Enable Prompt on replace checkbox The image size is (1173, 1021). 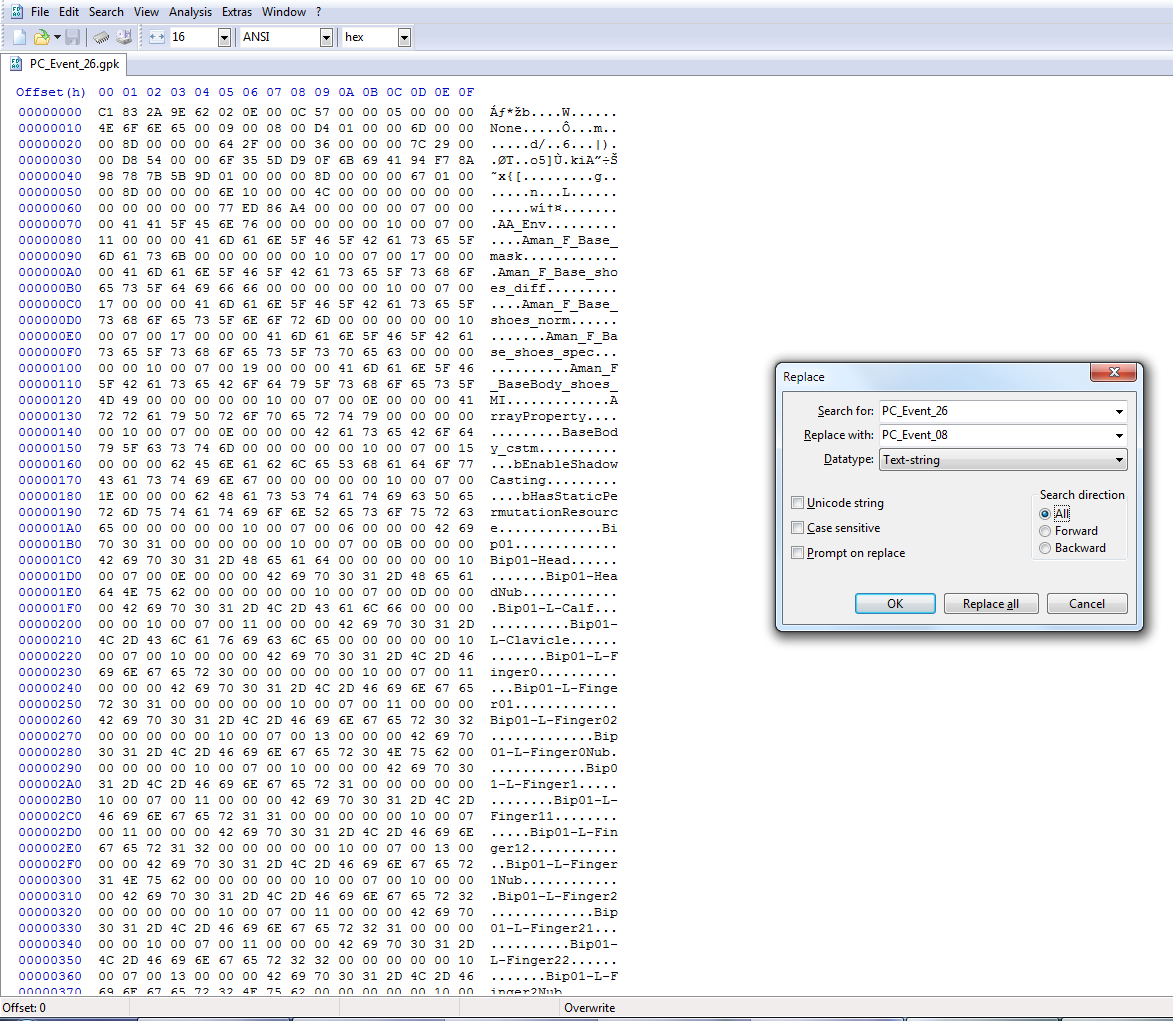(x=798, y=553)
